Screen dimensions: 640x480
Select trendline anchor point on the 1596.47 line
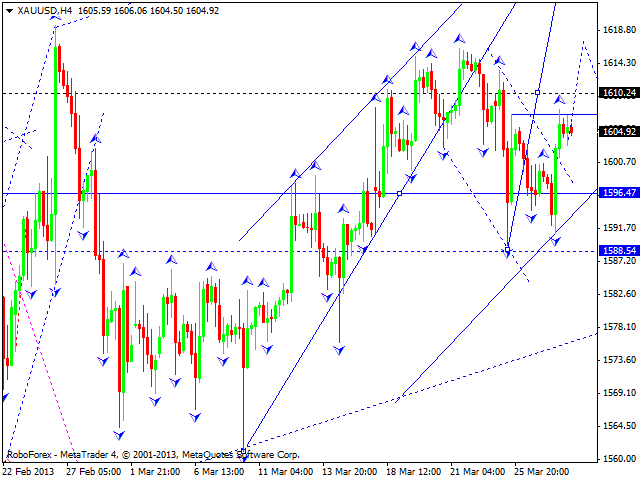[400, 193]
